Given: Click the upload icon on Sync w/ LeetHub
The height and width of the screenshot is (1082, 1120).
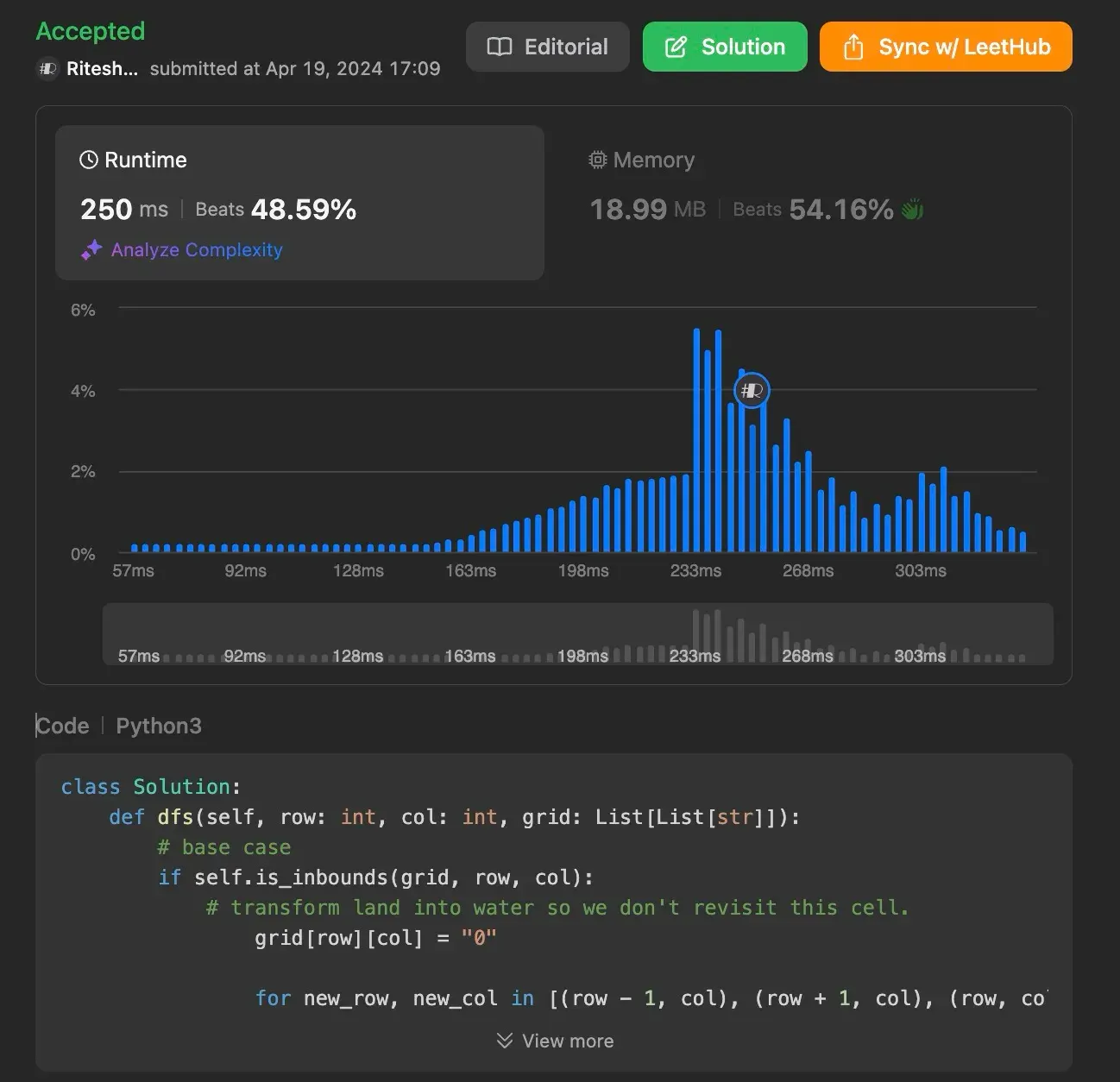Looking at the screenshot, I should tap(853, 47).
